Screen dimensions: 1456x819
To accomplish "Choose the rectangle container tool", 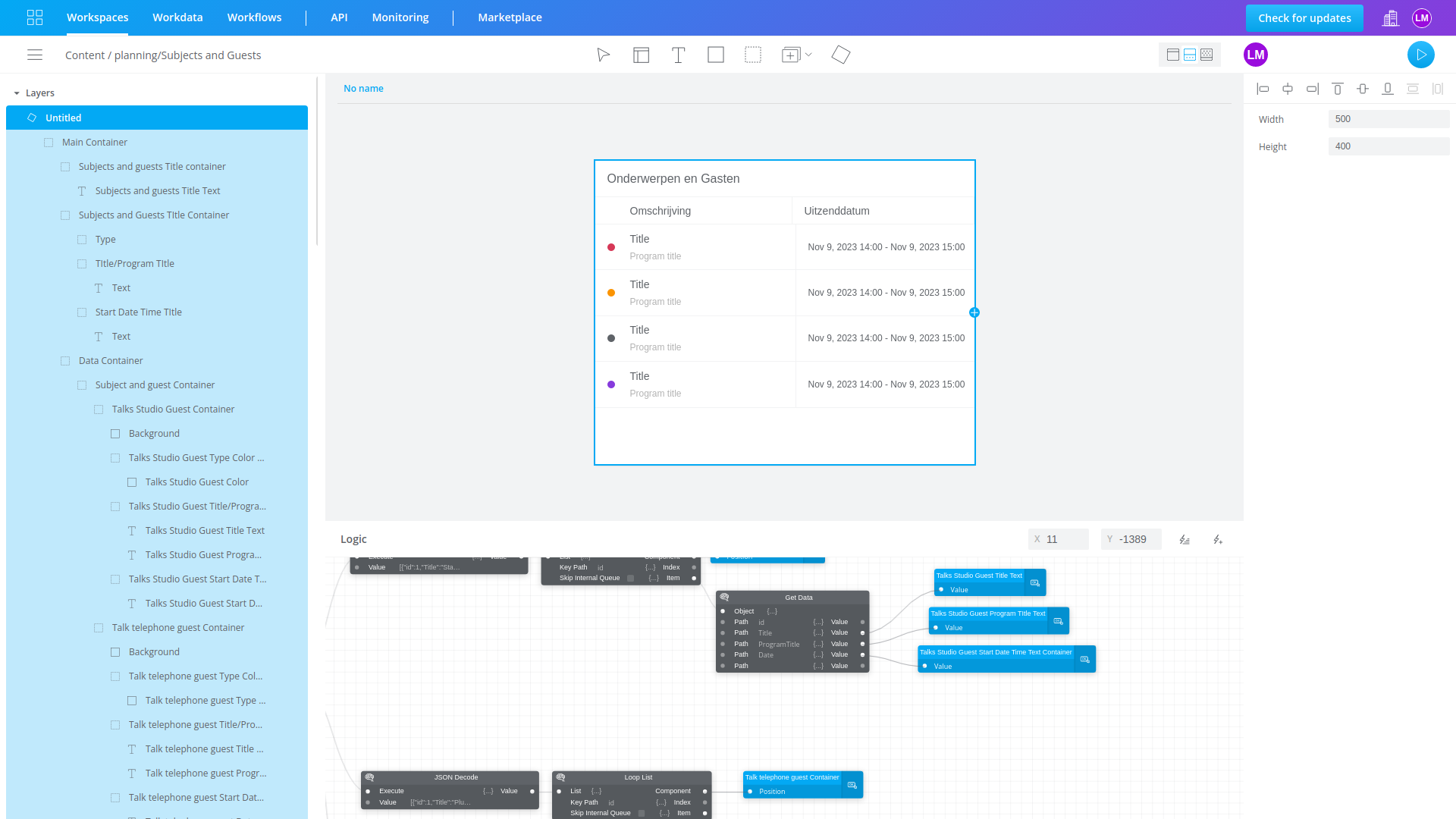I will pyautogui.click(x=715, y=55).
